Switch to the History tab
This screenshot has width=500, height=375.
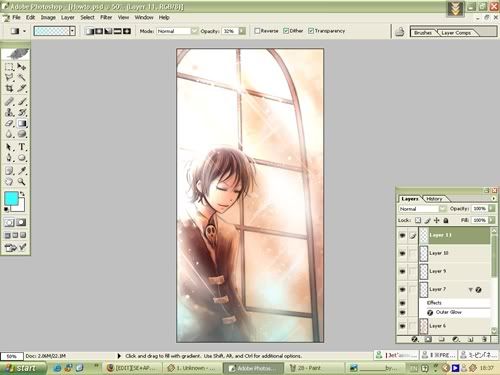coord(434,199)
